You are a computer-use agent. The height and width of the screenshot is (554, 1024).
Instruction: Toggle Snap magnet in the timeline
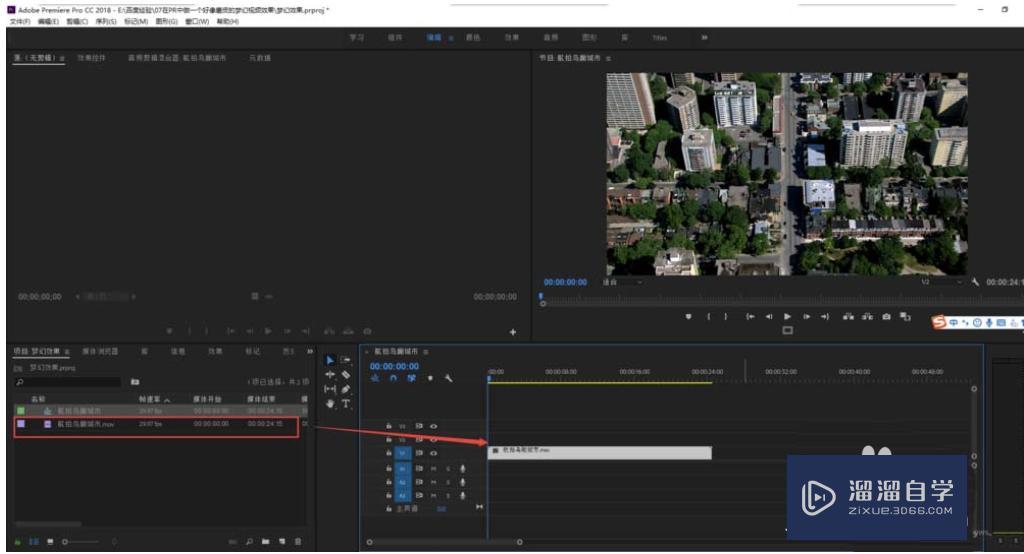coord(393,378)
